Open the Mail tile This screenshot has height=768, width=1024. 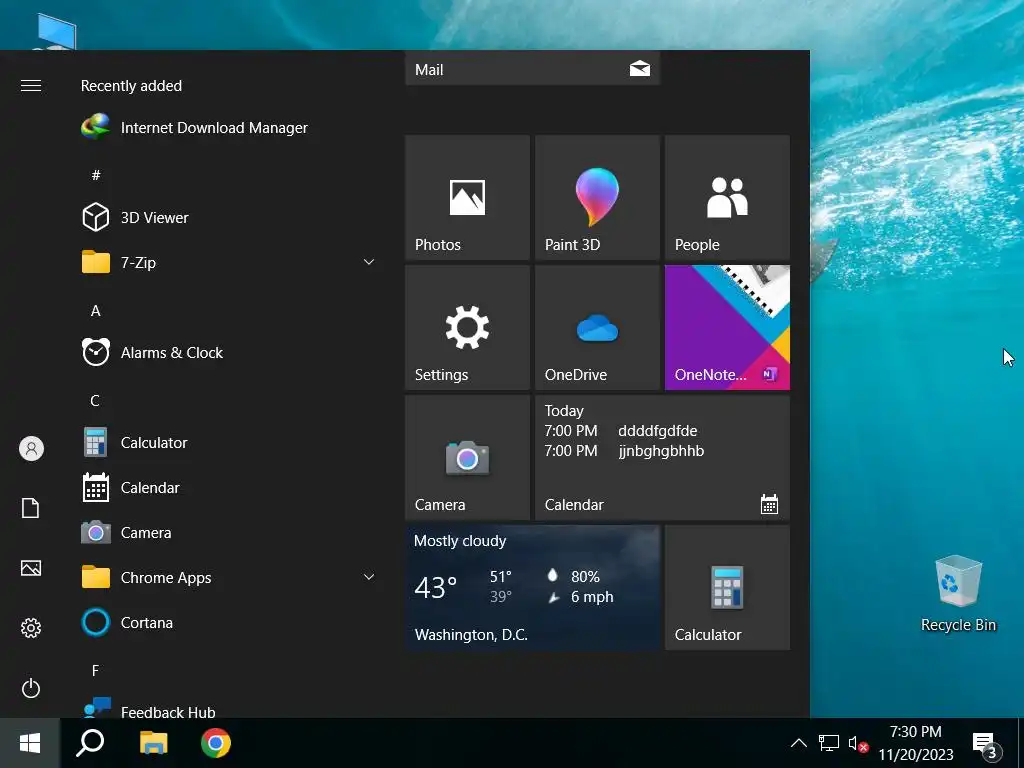tap(533, 68)
